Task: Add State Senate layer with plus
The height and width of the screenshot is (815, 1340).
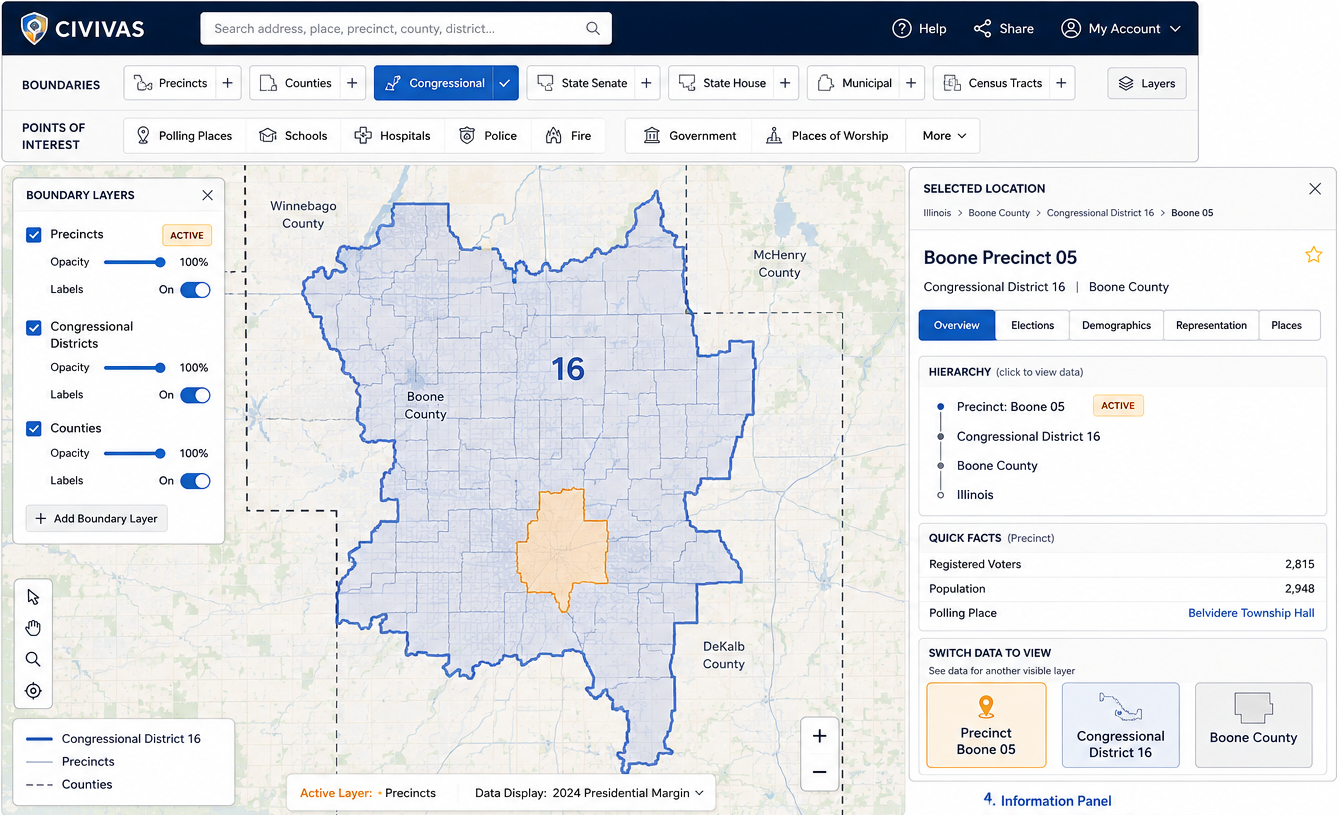Action: 646,84
